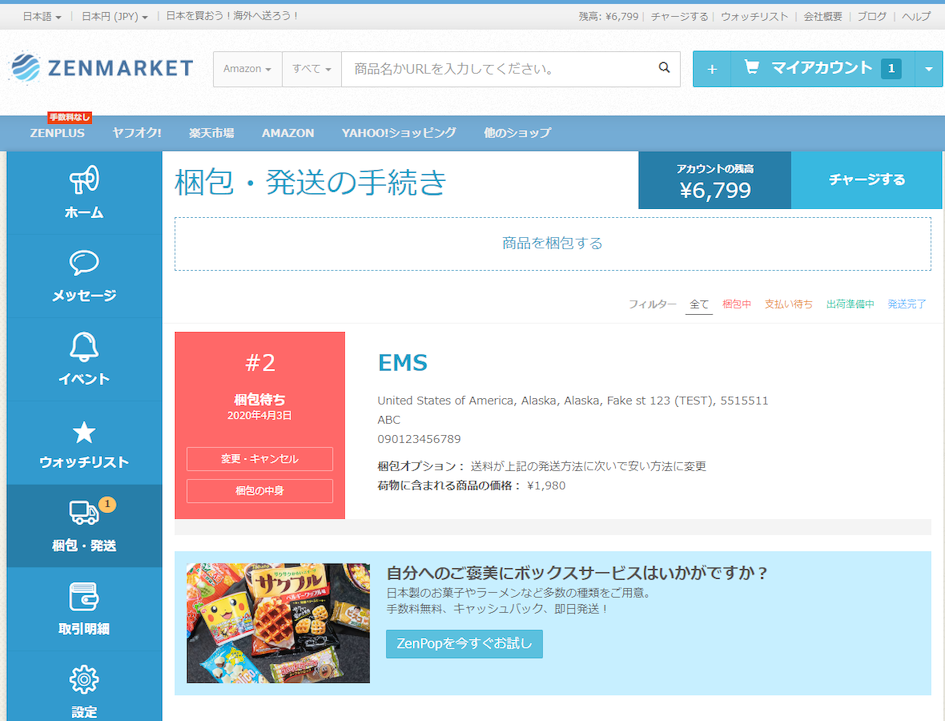Click the マイアカウント button
Viewport: 945px width, 721px height.
[822, 68]
